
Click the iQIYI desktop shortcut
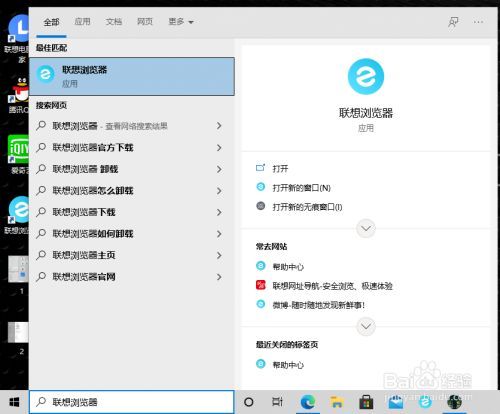pyautogui.click(x=18, y=154)
